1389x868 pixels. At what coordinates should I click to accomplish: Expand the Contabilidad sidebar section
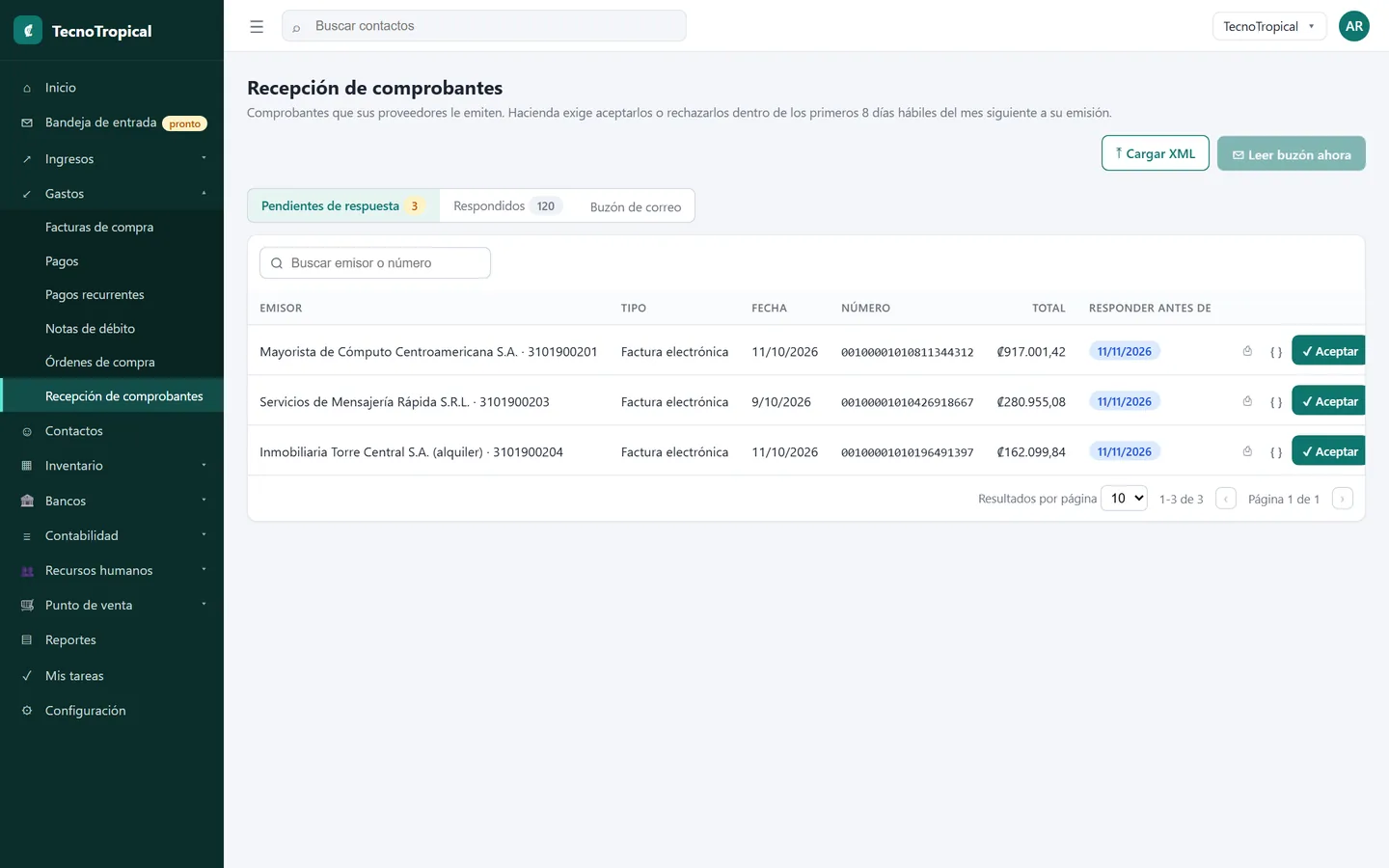pos(112,535)
